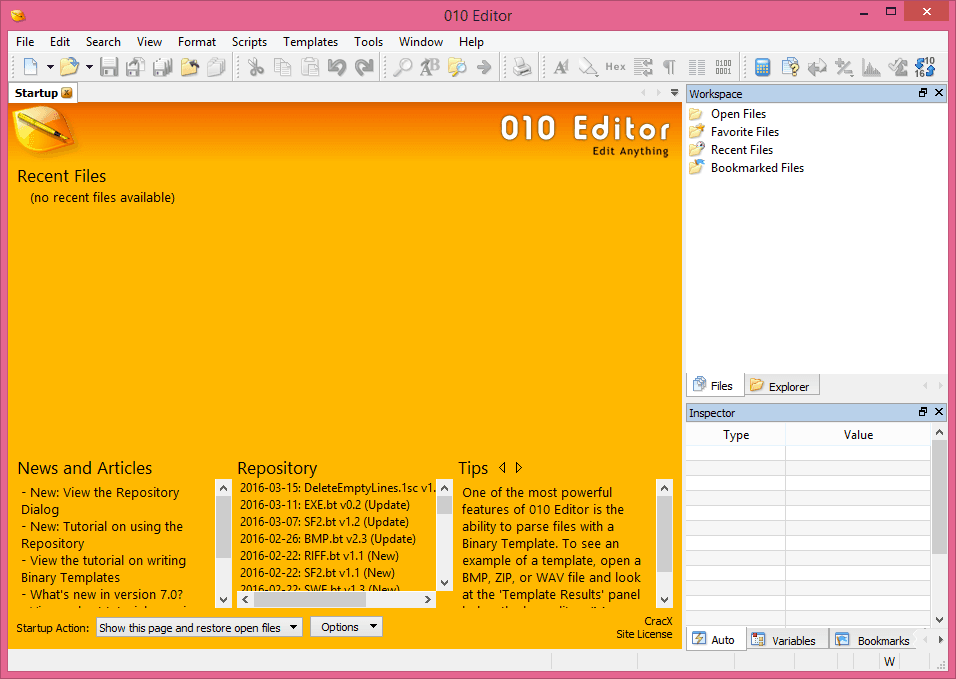Open the tab list dropdown arrow
Screen dimensions: 956x679
pyautogui.click(x=674, y=93)
